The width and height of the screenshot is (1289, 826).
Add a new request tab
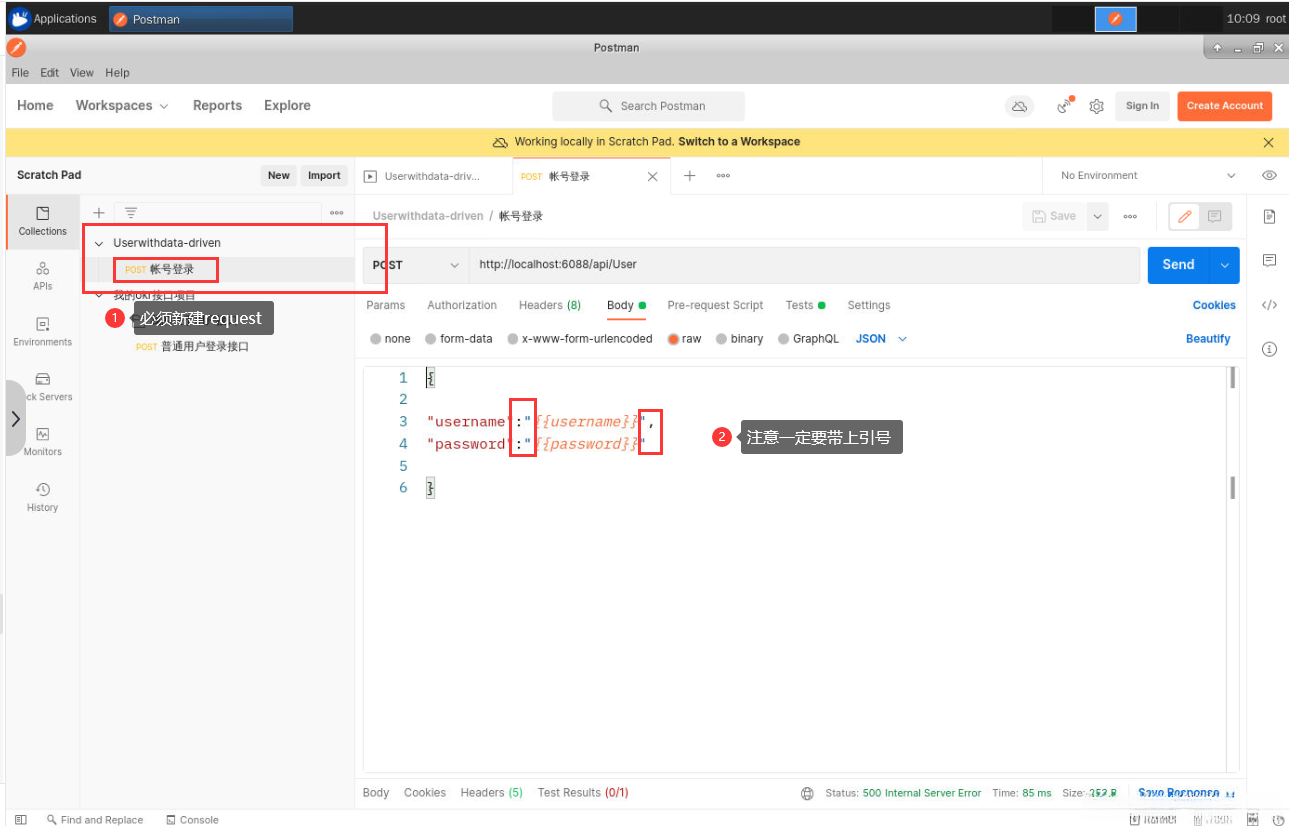pos(689,175)
